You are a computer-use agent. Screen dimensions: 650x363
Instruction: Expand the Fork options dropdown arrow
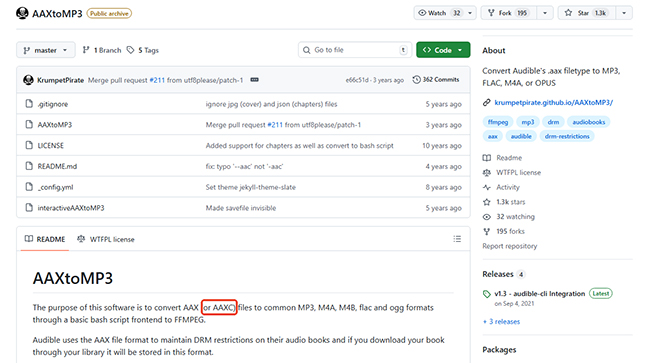tap(545, 13)
